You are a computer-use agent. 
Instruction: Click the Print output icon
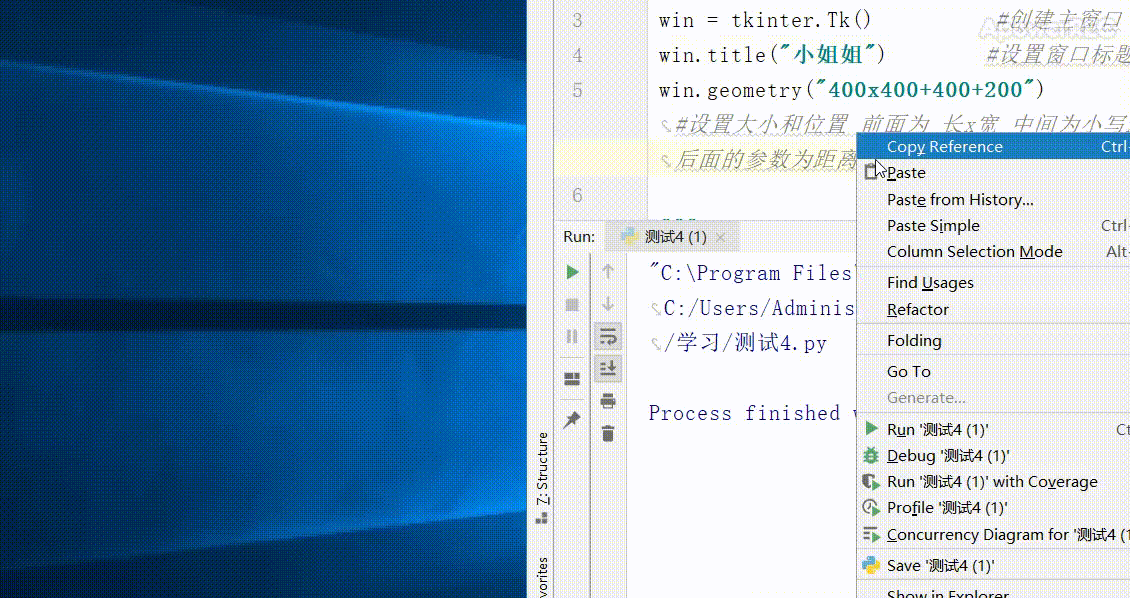tap(608, 401)
